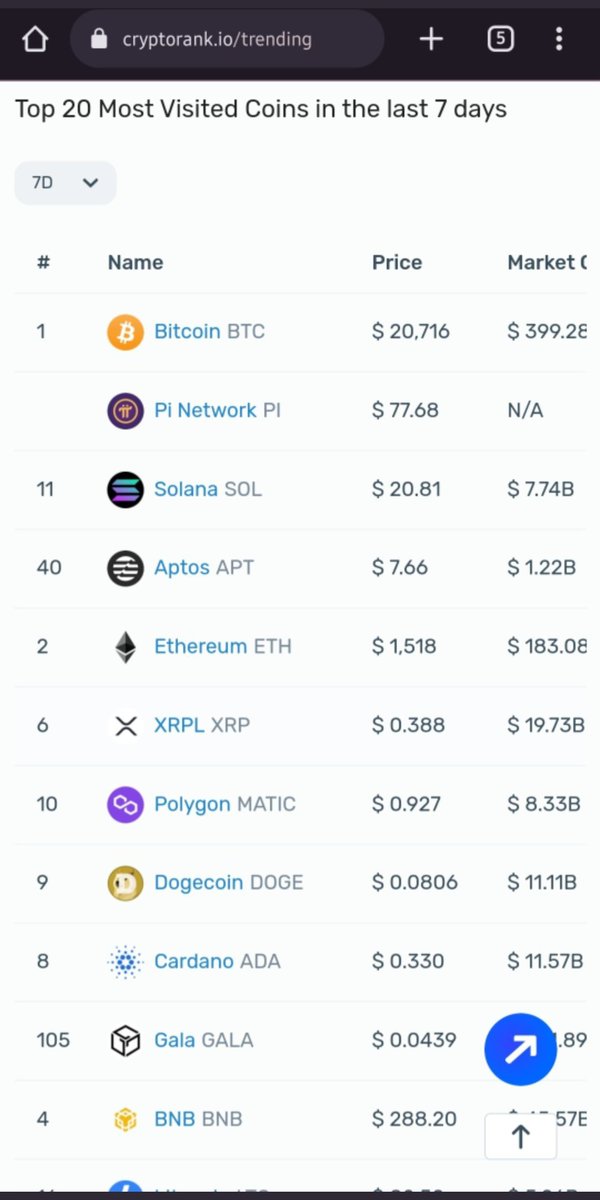Click the Ethereum diamond logo
The width and height of the screenshot is (600, 1200).
click(126, 646)
